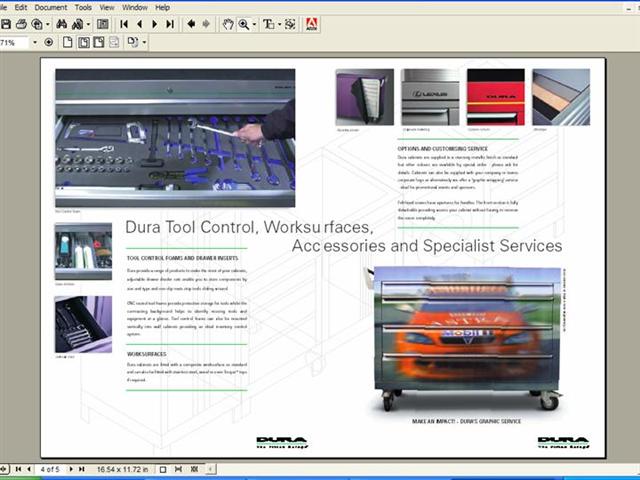This screenshot has height=480, width=640.
Task: Click the Adobe logo icon
Action: click(x=311, y=24)
